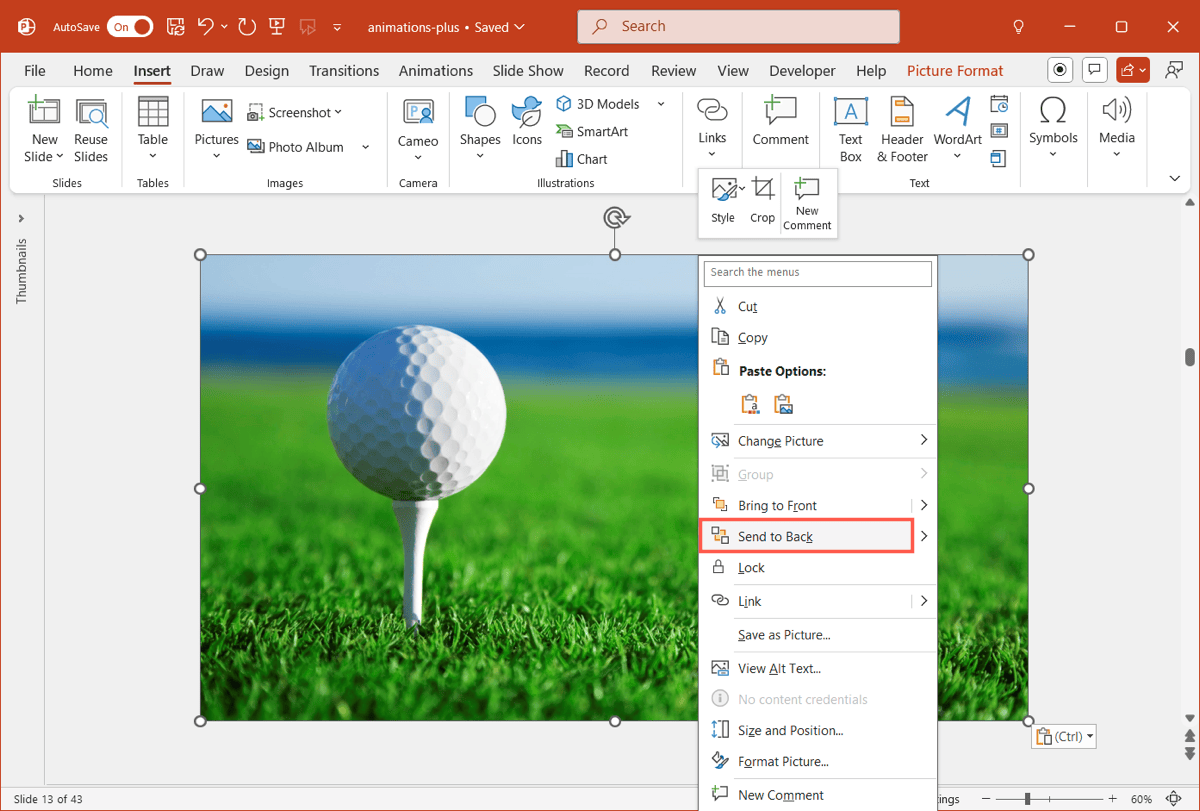Select Cut in the context menu
Screen dimensions: 1200x811
coord(817,306)
